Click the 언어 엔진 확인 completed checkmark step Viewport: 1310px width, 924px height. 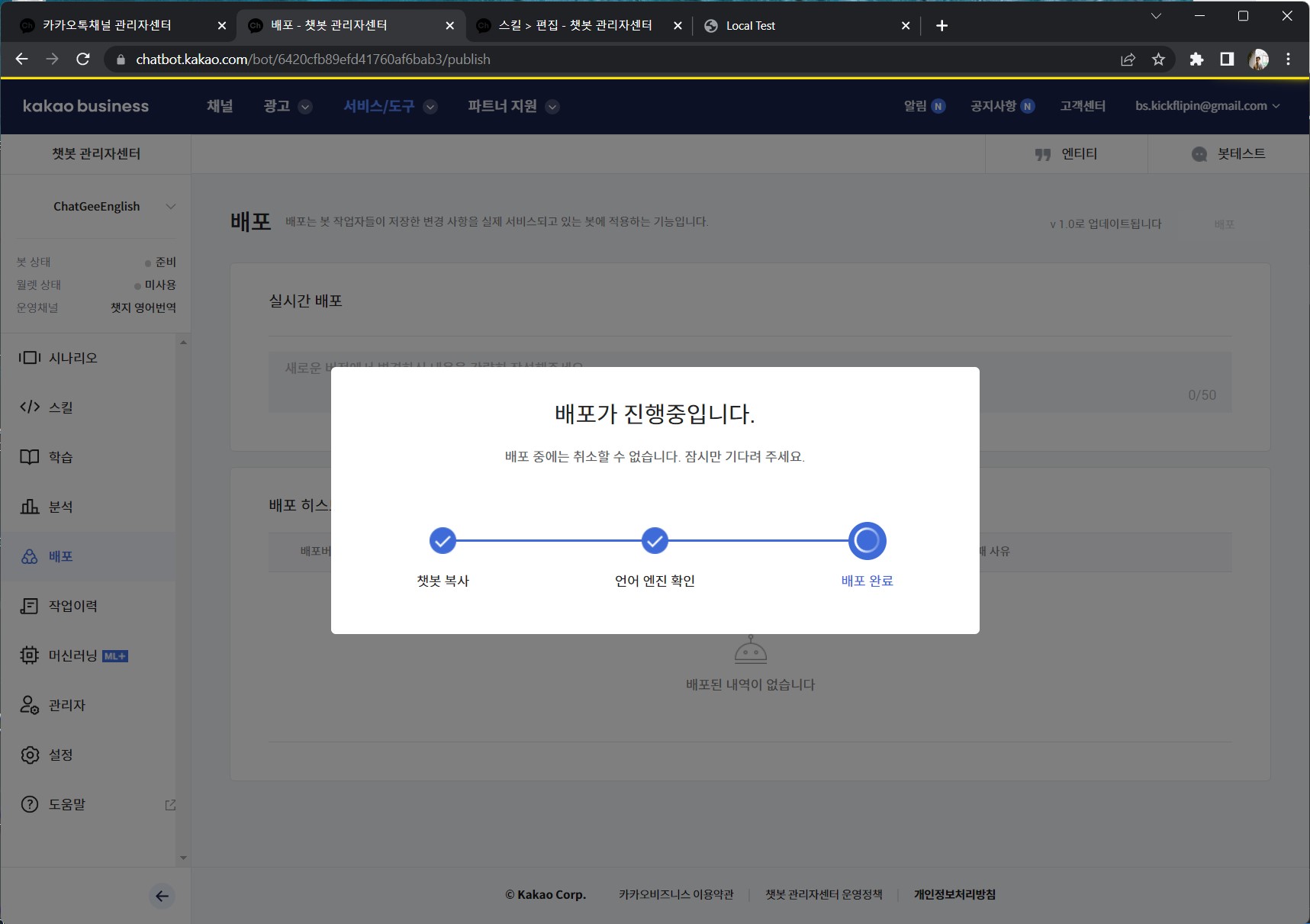click(x=655, y=541)
